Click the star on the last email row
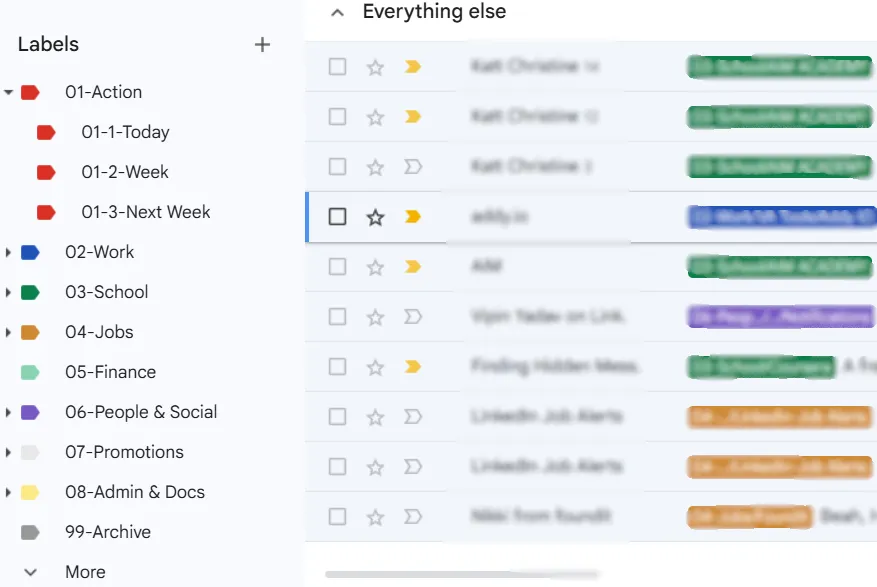877x587 pixels. click(x=375, y=517)
